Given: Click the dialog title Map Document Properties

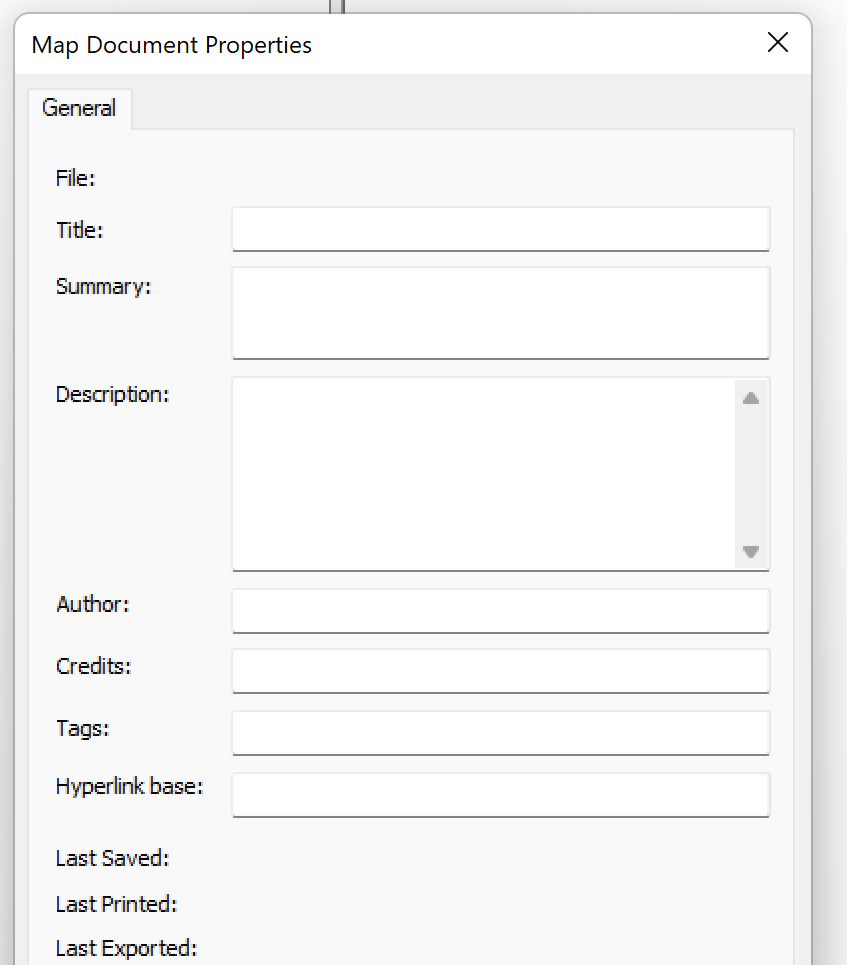Looking at the screenshot, I should coord(171,45).
